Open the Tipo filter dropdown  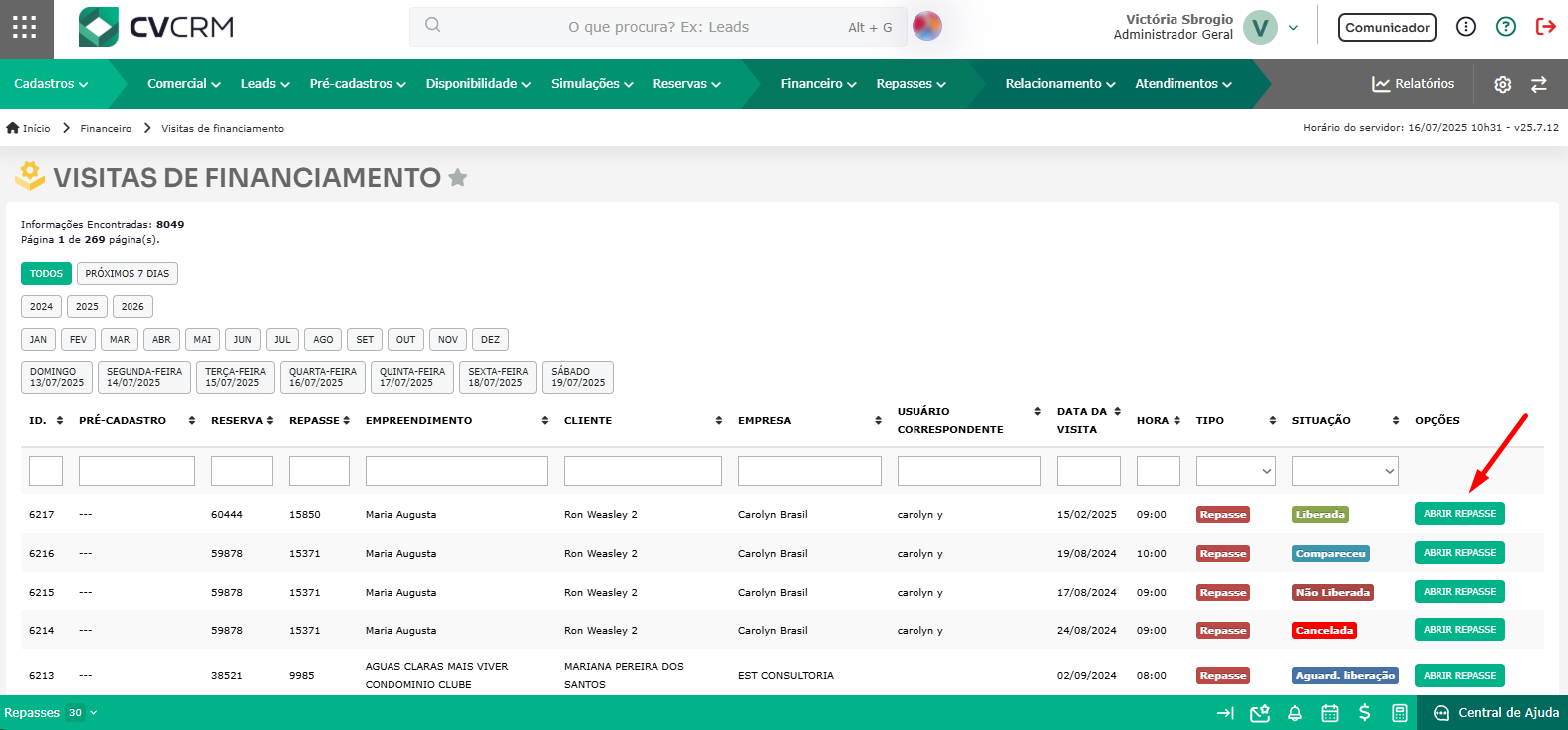[x=1236, y=471]
